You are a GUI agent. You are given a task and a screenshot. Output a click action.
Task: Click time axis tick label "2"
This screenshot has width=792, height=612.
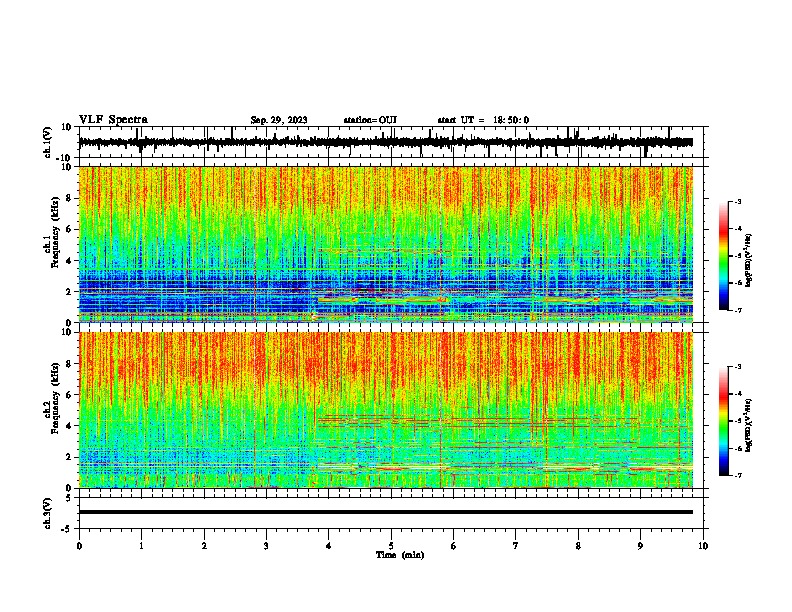[x=204, y=546]
